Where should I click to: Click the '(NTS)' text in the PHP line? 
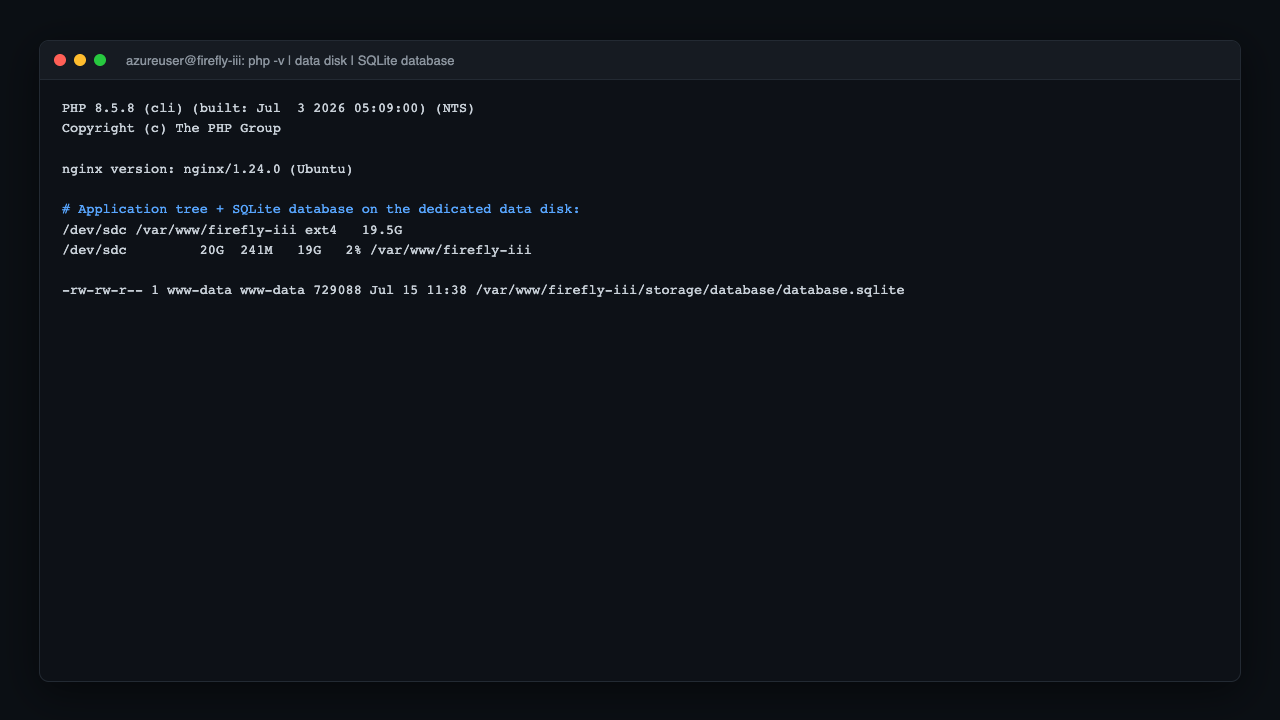click(x=455, y=108)
